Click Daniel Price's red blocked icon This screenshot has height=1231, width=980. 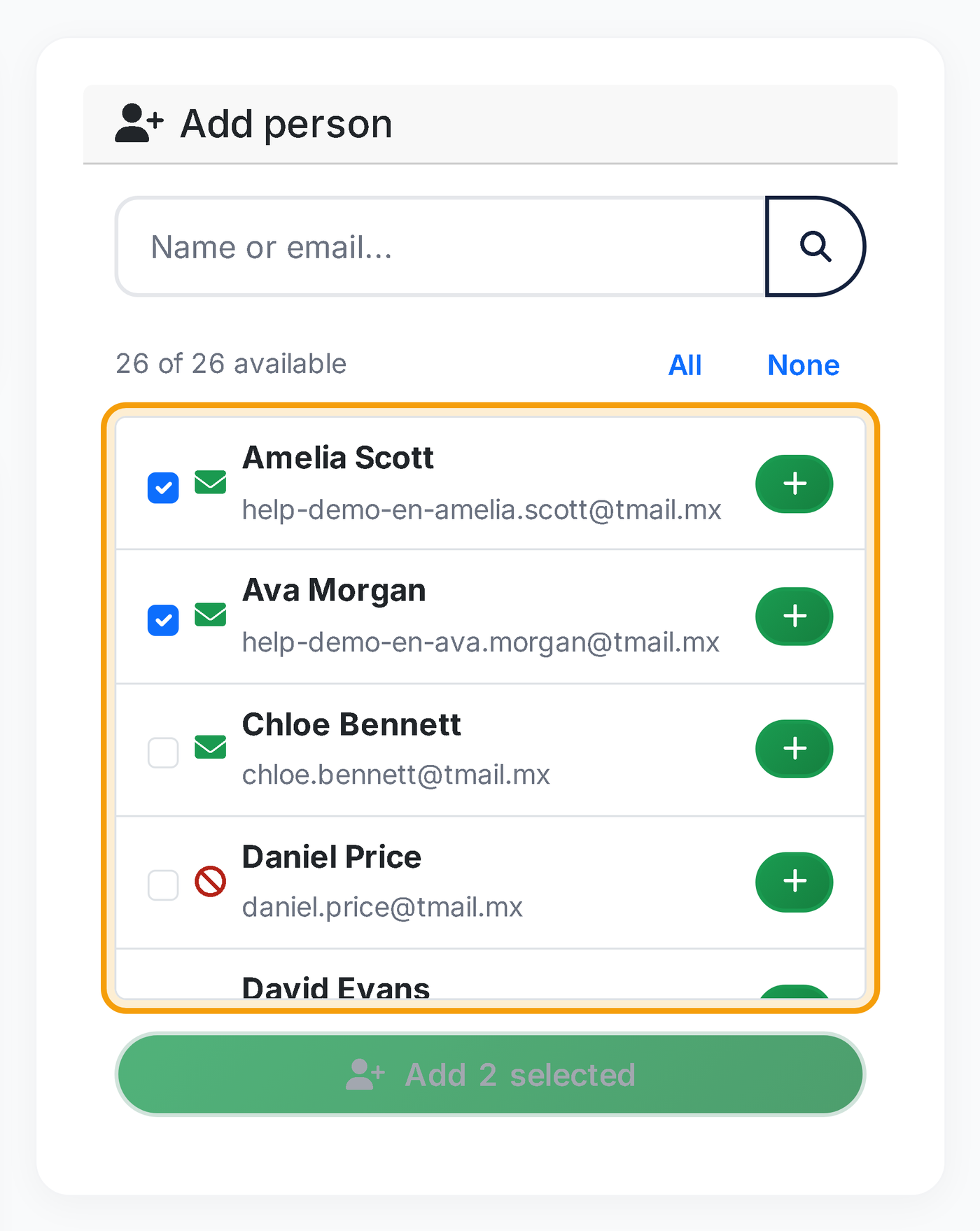(210, 881)
